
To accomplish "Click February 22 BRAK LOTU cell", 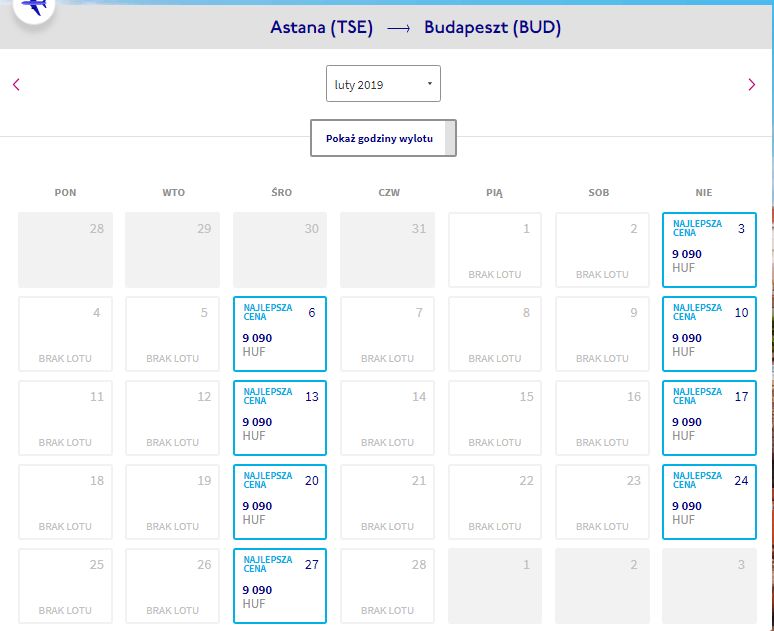I will 495,502.
